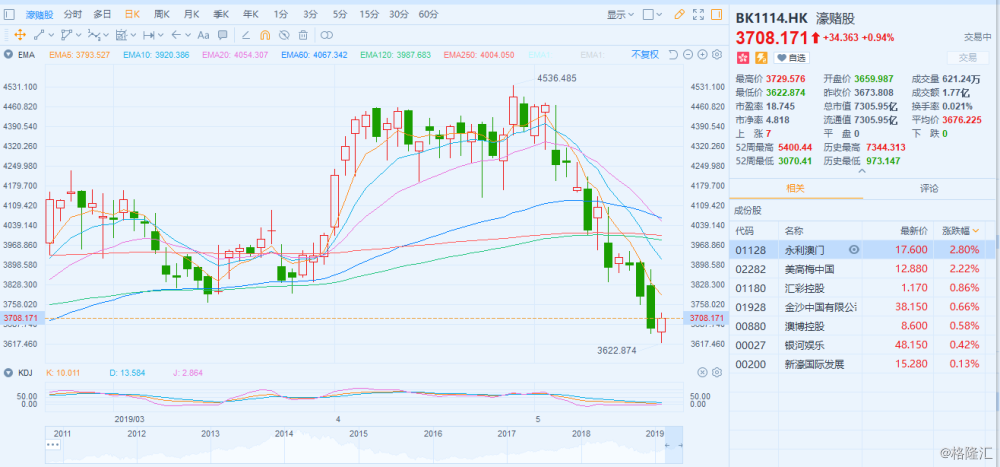The image size is (1000, 467).
Task: Click the text annotation Aa tool
Action: click(203, 35)
